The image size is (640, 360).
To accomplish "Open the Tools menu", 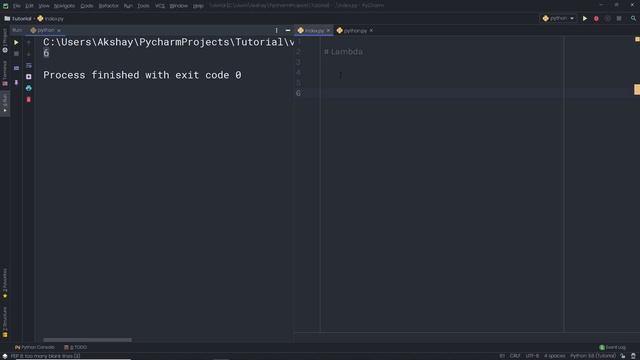I will tap(143, 6).
